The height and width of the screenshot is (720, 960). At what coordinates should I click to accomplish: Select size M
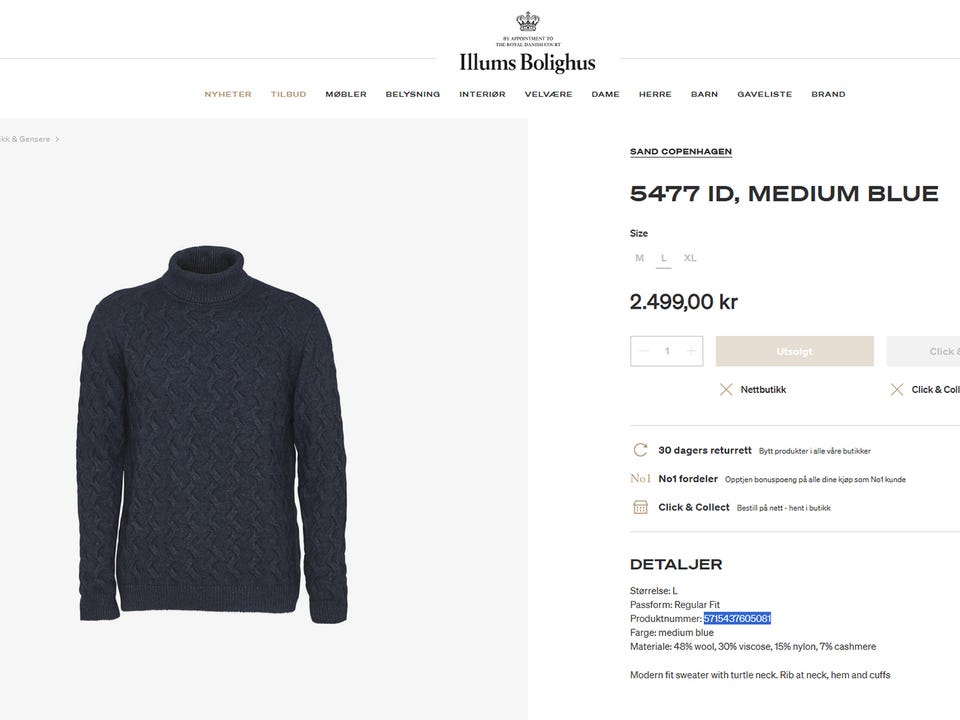point(639,258)
